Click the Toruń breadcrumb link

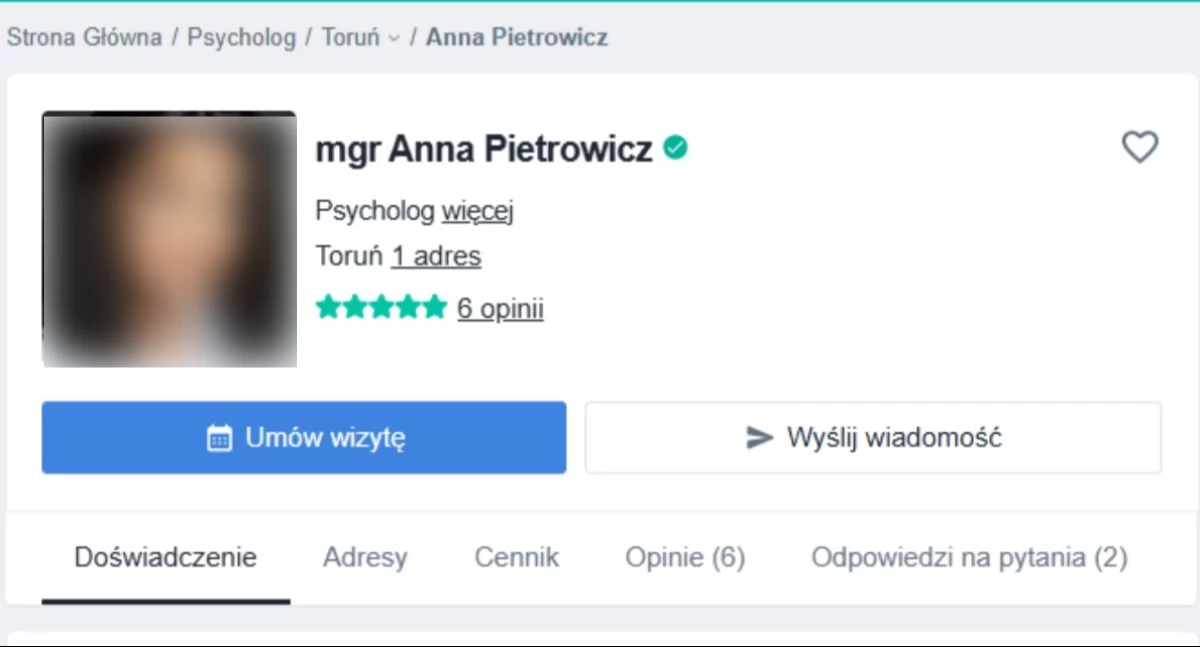[x=350, y=38]
